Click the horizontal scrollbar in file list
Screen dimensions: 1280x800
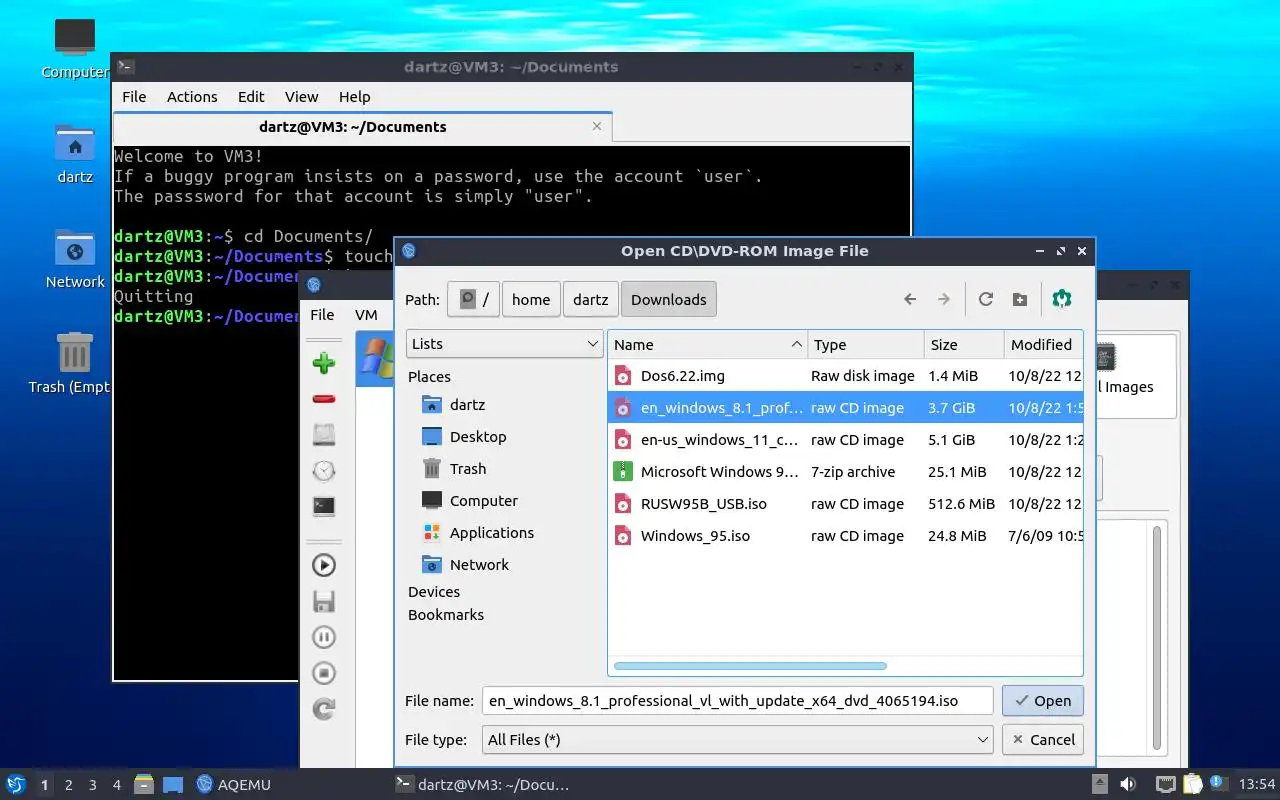[750, 666]
